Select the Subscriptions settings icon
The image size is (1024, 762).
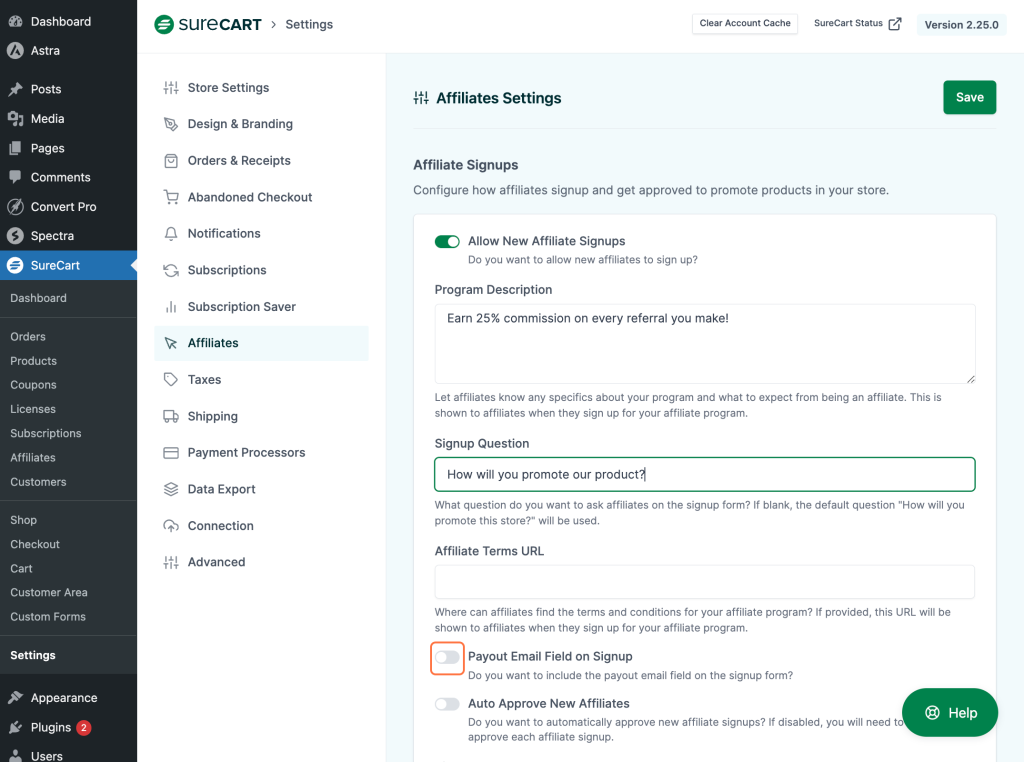point(171,270)
